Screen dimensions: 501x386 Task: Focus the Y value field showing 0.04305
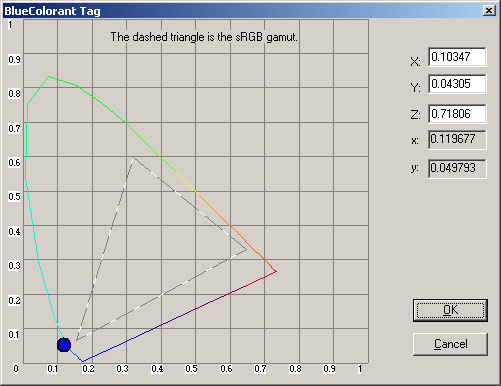(x=457, y=84)
